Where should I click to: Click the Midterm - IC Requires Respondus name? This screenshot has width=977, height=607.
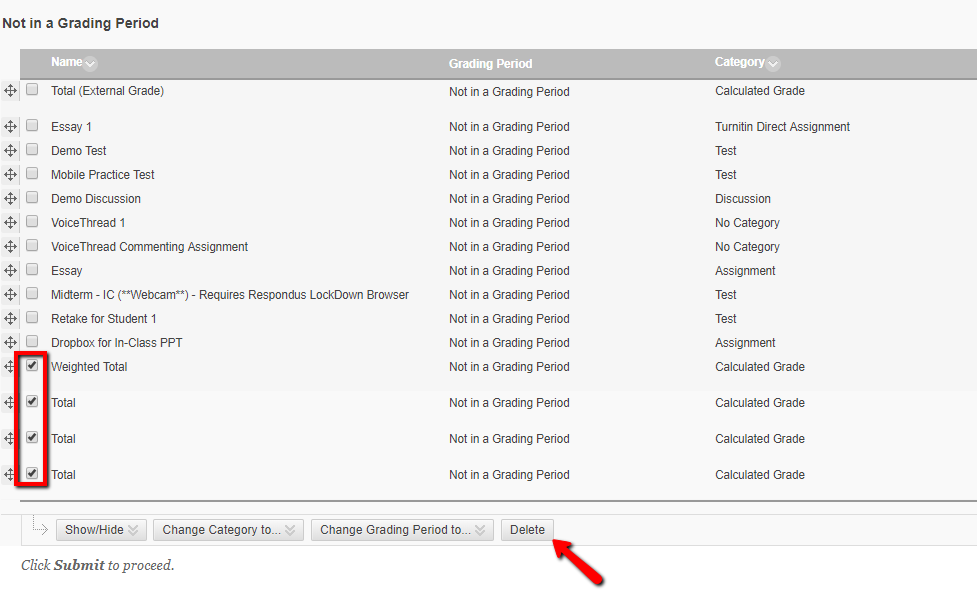(x=230, y=295)
